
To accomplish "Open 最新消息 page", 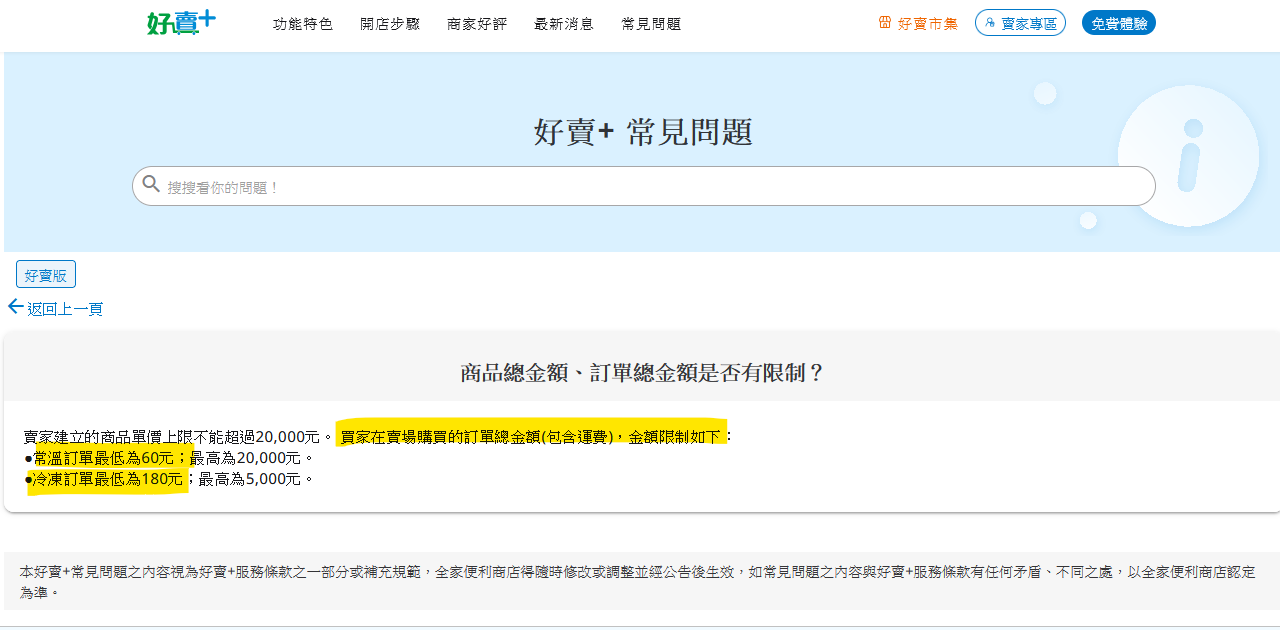I will pyautogui.click(x=564, y=24).
